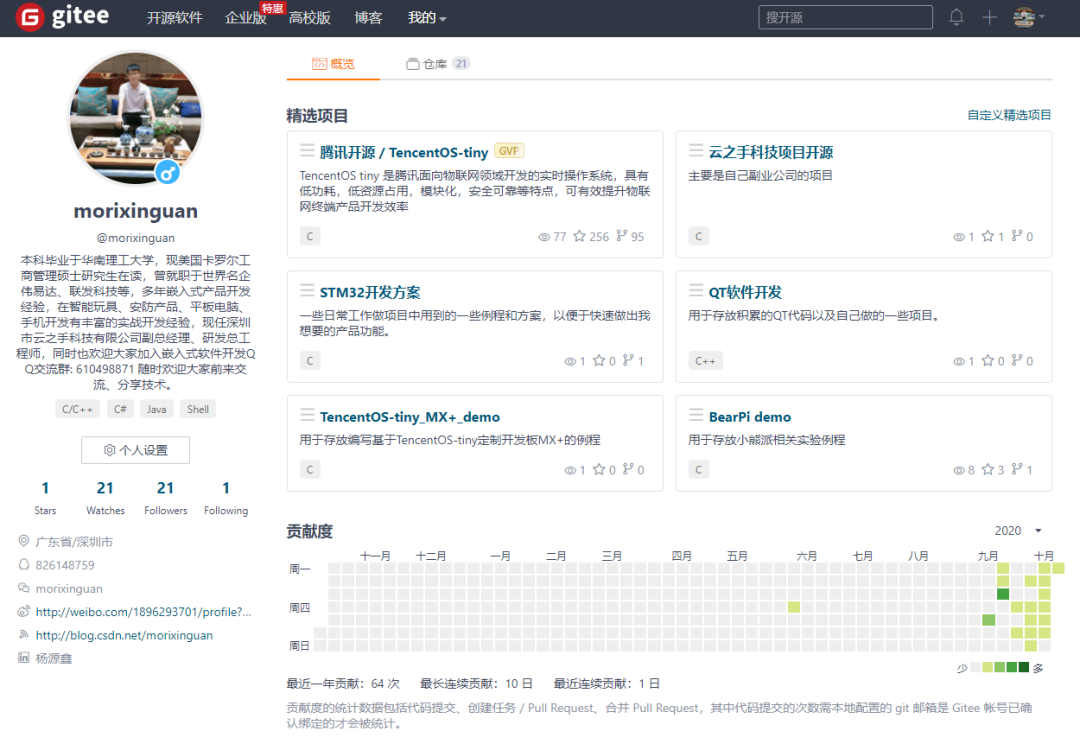Click drag handle icon on STM32开发方案 card
This screenshot has height=744, width=1080.
[x=307, y=290]
